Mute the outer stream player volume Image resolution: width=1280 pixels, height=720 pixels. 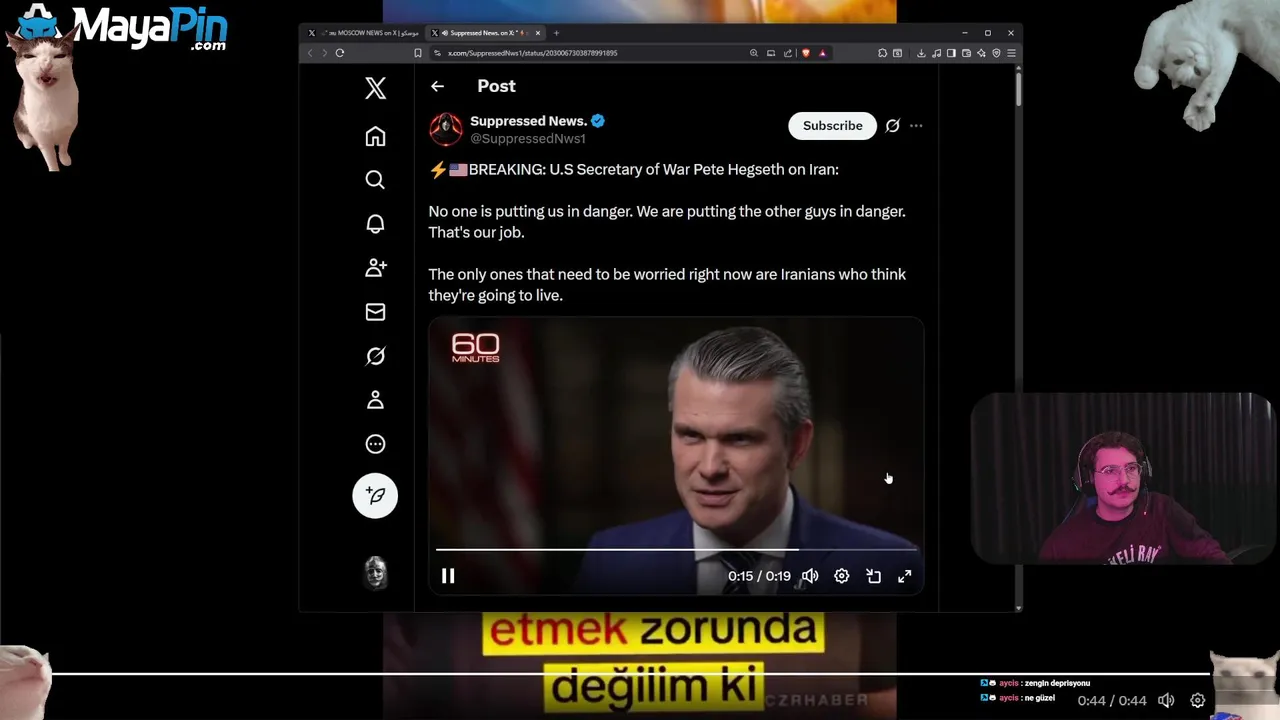tap(1166, 701)
